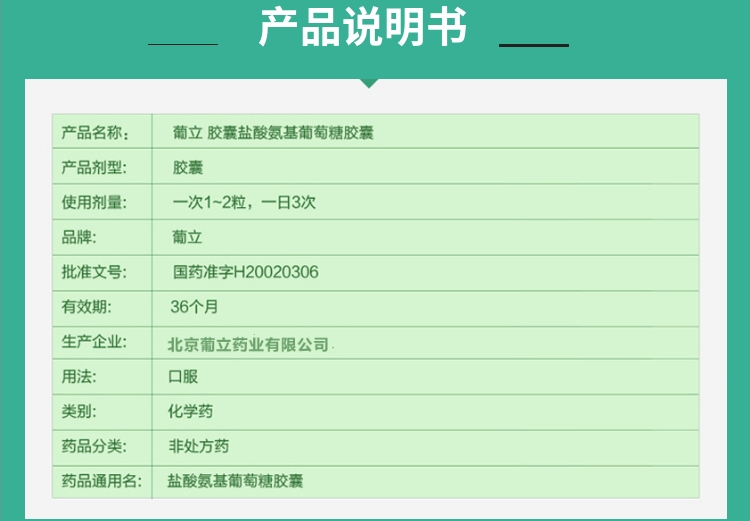The width and height of the screenshot is (750, 521).
Task: Click the 产品说明书 heading
Action: (x=363, y=28)
